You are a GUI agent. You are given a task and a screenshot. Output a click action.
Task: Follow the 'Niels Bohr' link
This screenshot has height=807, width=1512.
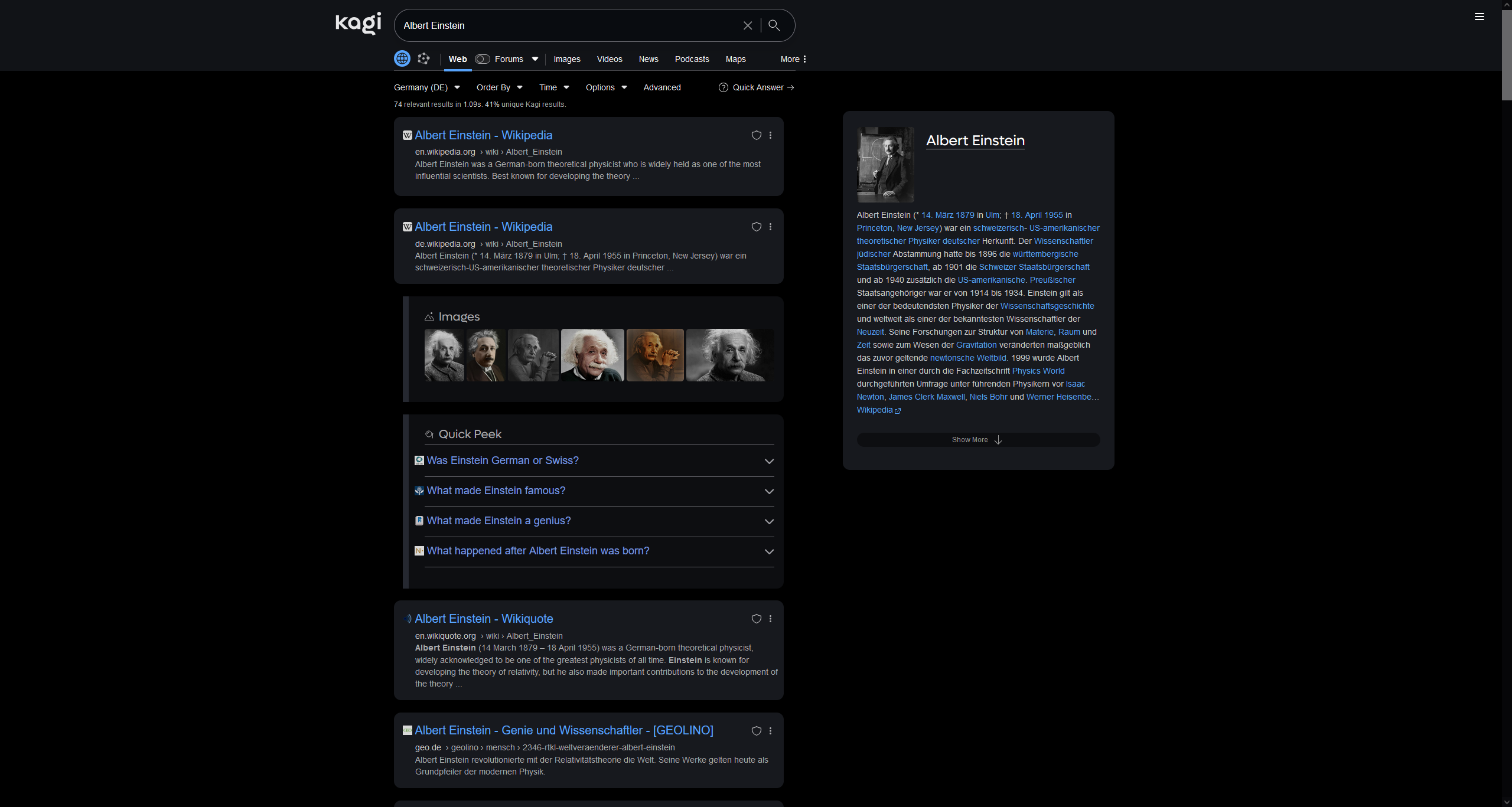tap(988, 397)
